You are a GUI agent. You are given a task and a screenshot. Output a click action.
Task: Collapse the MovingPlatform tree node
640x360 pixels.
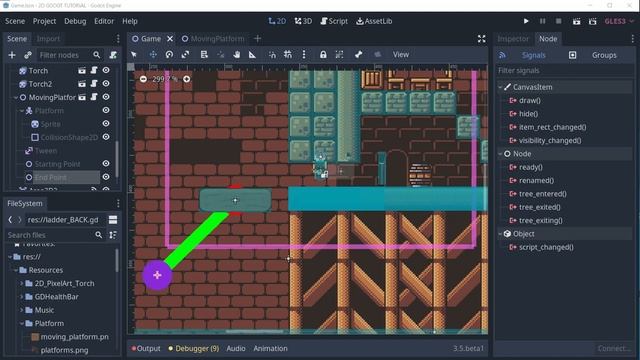pyautogui.click(x=16, y=97)
